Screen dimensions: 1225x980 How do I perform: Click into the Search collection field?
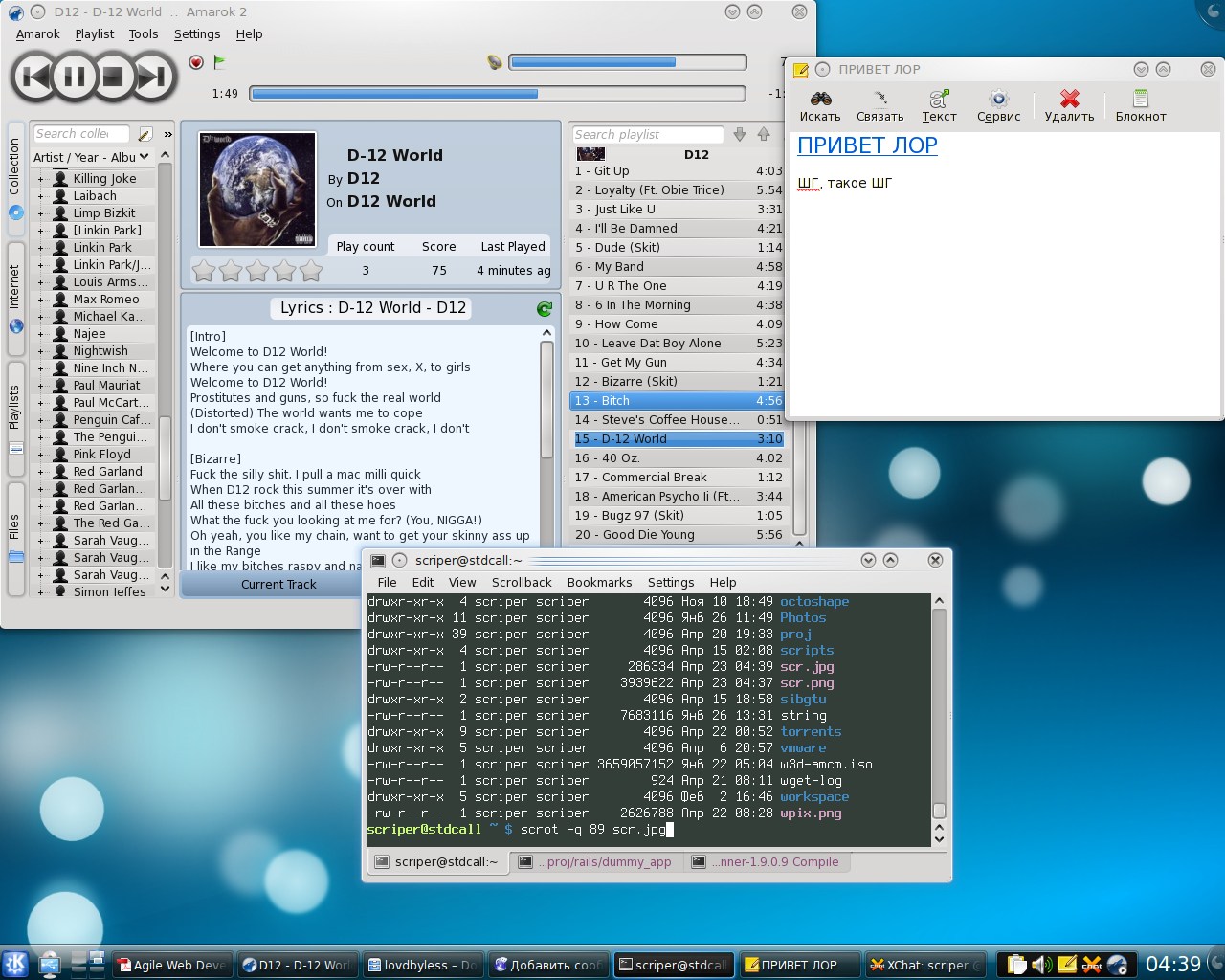[x=83, y=134]
